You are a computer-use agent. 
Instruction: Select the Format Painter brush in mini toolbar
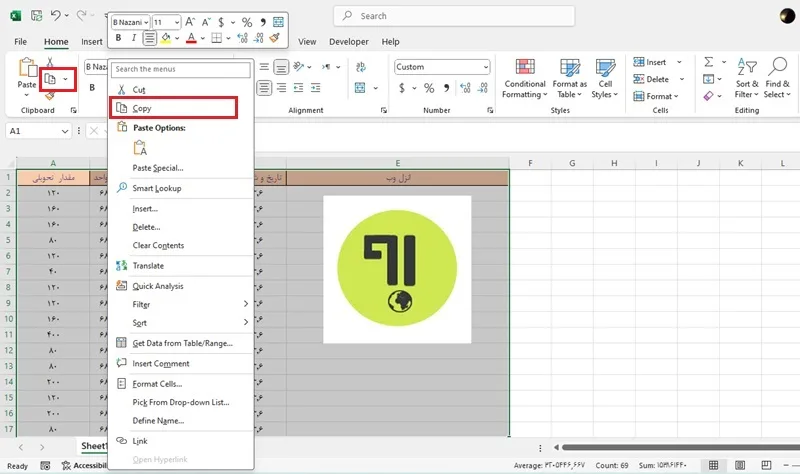(274, 38)
